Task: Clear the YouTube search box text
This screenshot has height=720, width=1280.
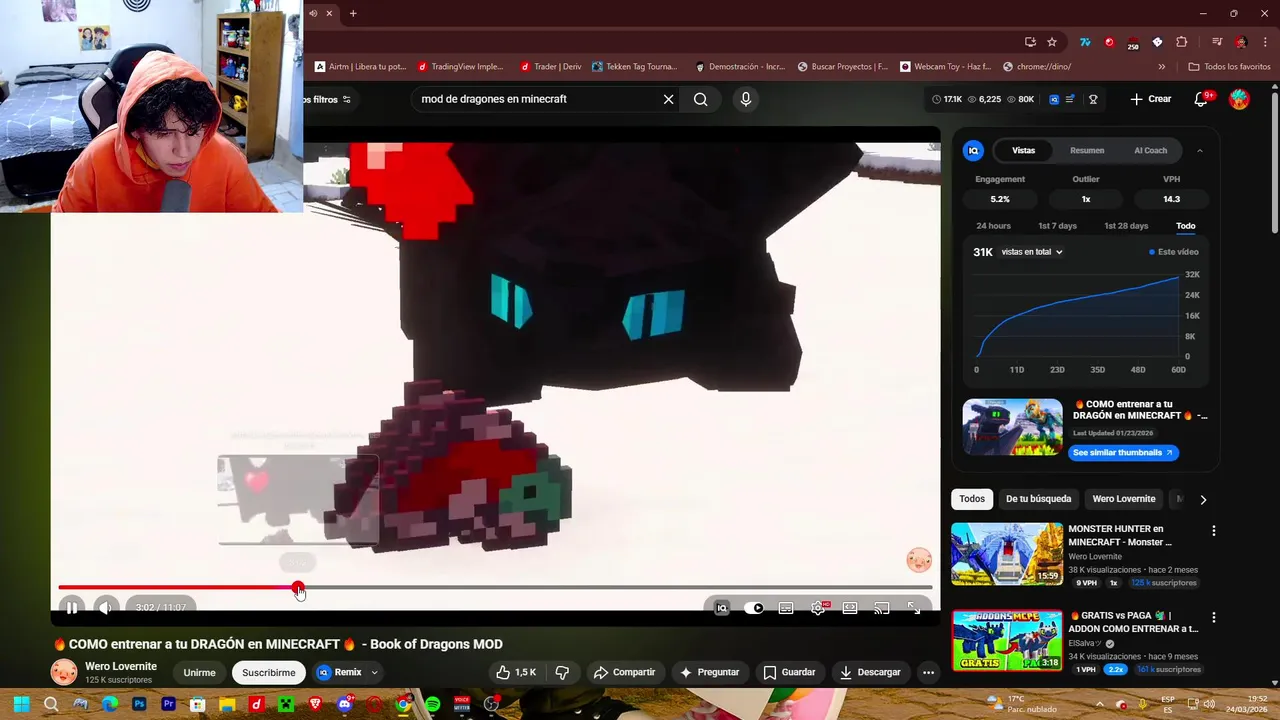Action: (668, 99)
